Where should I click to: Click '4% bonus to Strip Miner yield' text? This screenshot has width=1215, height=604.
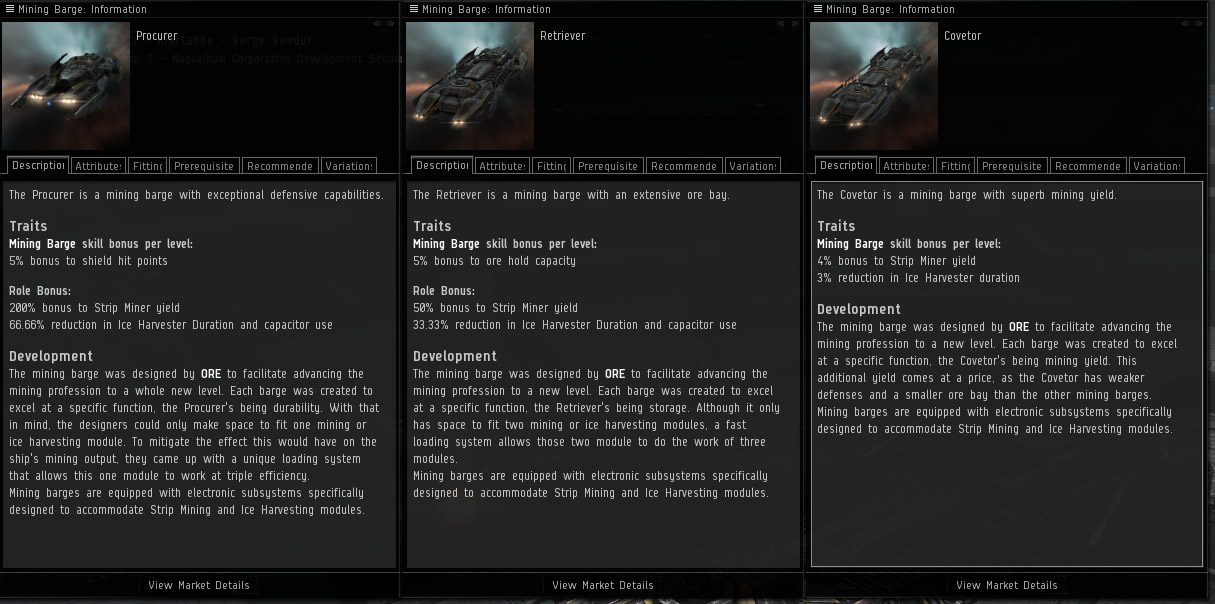click(x=897, y=261)
